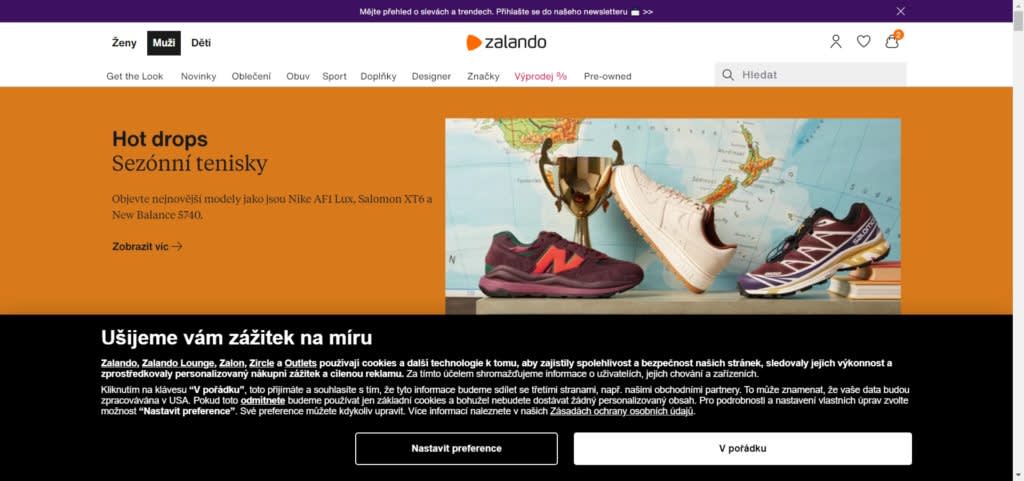
Task: Open the user account icon
Action: click(835, 42)
